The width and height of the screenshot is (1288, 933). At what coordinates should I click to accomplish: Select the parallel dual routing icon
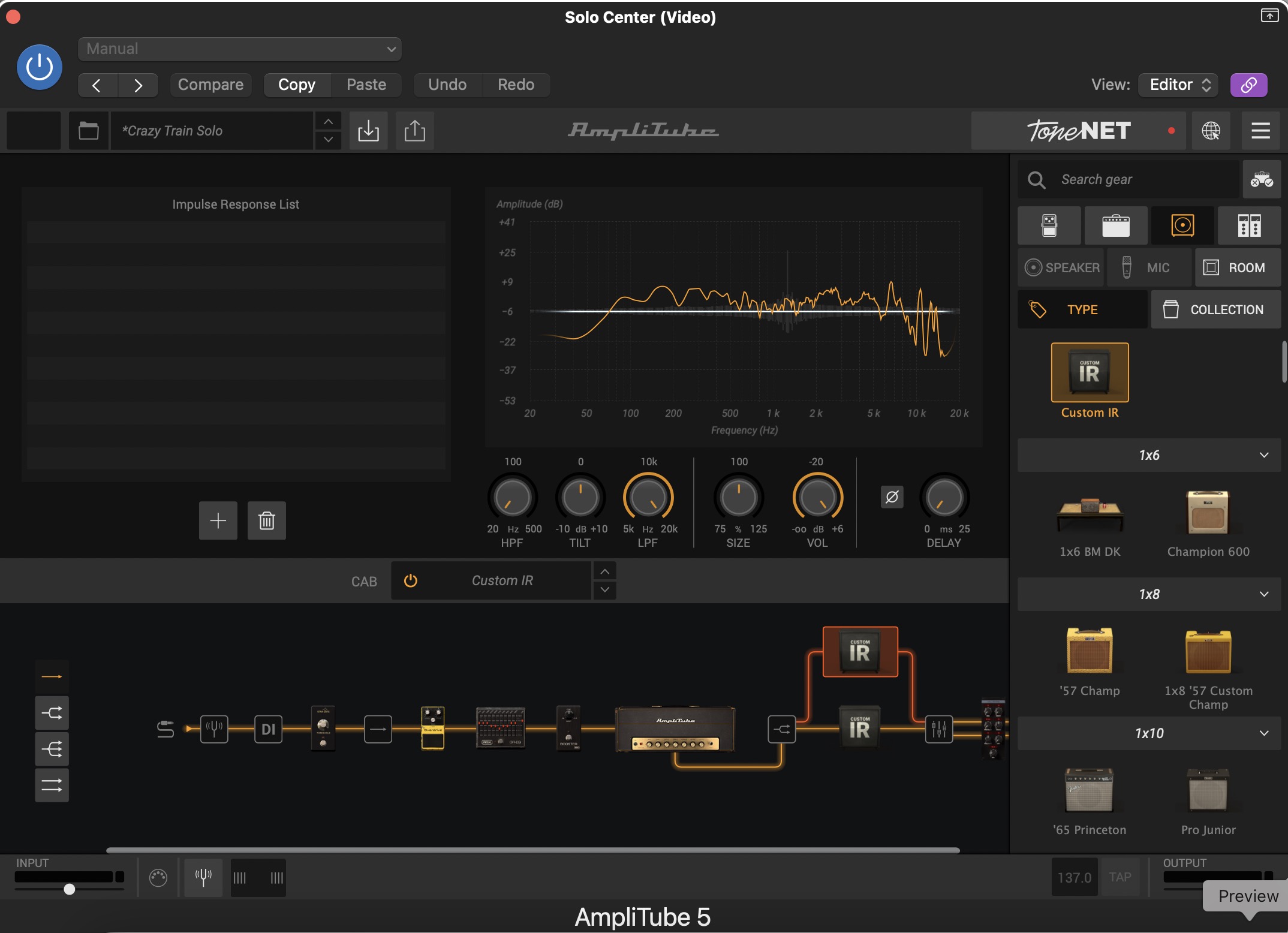tap(52, 785)
